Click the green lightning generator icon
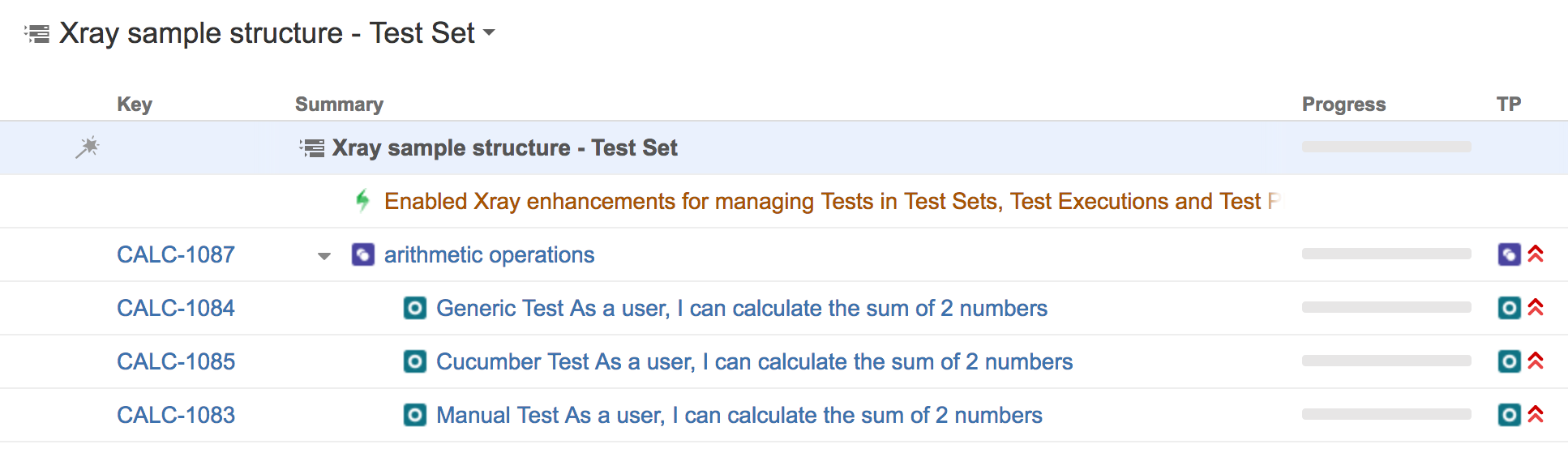This screenshot has height=457, width=1568. coord(363,200)
